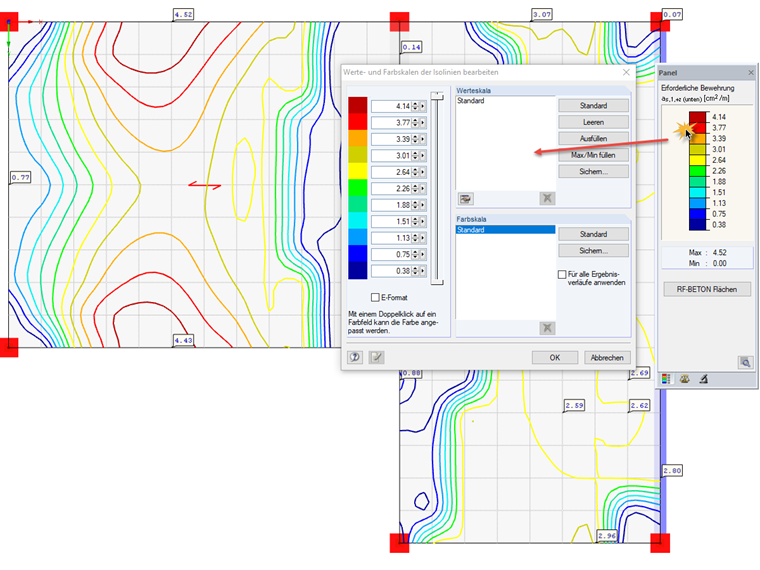This screenshot has height=570, width=760.
Task: Select the balance scale factors icon in Panel
Action: click(x=684, y=379)
